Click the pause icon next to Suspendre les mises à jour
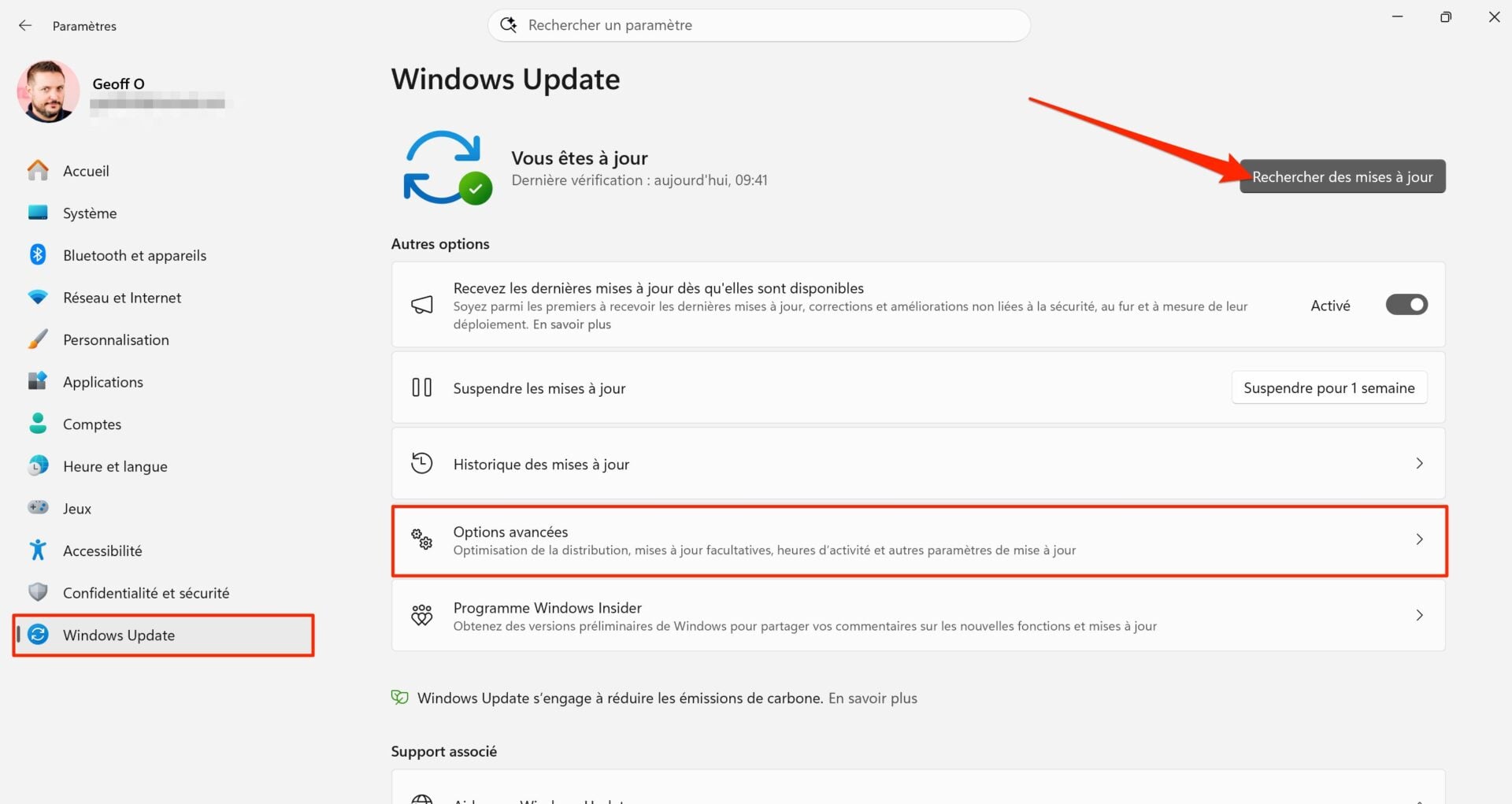 422,387
